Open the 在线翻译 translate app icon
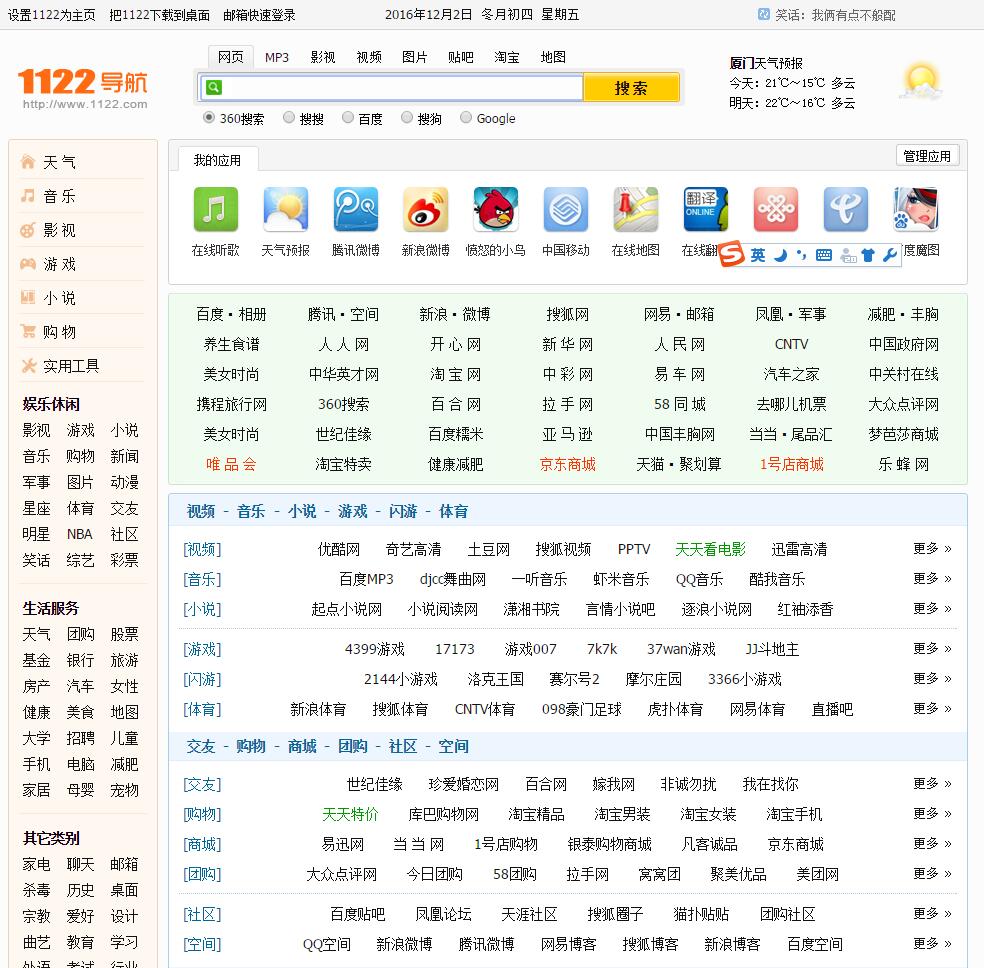This screenshot has width=984, height=968. (706, 210)
